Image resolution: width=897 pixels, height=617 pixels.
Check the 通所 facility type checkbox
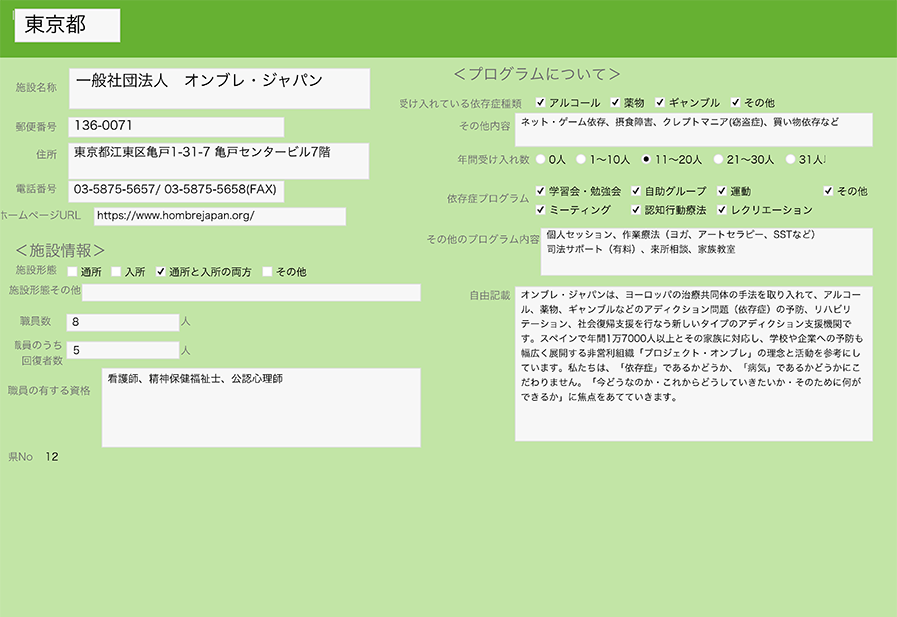(x=73, y=271)
